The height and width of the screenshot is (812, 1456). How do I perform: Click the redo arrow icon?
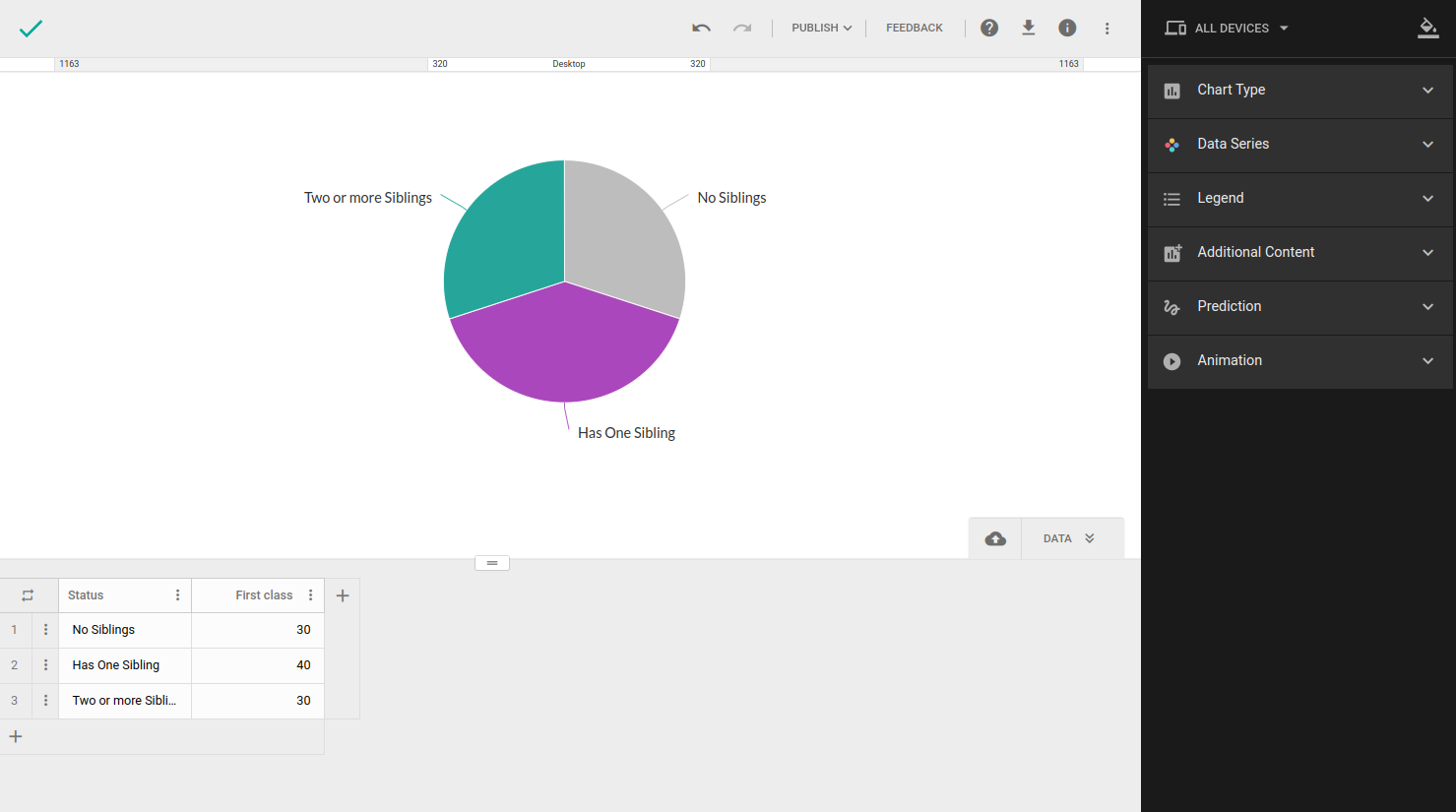[x=742, y=29]
